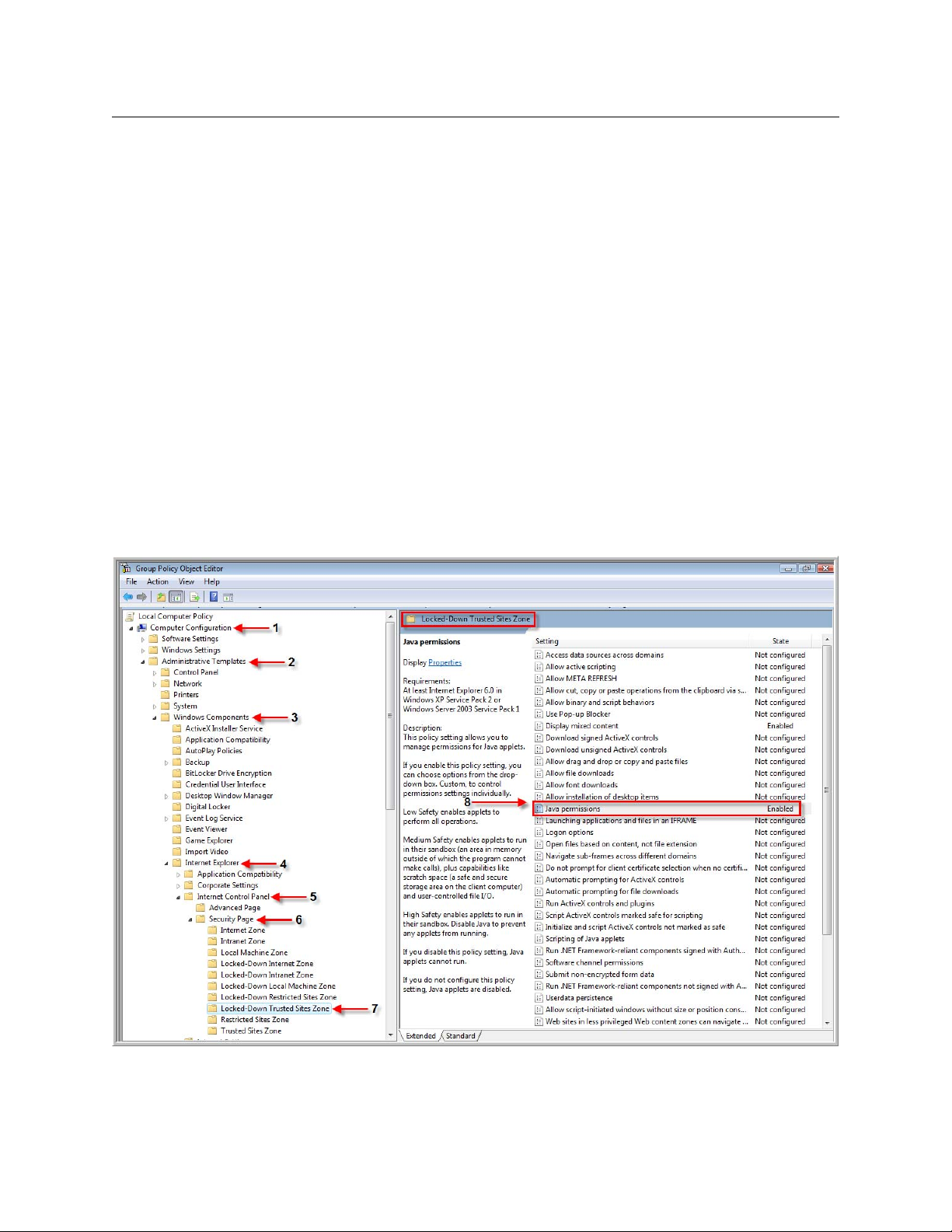This screenshot has height=1232, width=952.
Task: Collapse the Administrative Templates node
Action: tap(143, 661)
